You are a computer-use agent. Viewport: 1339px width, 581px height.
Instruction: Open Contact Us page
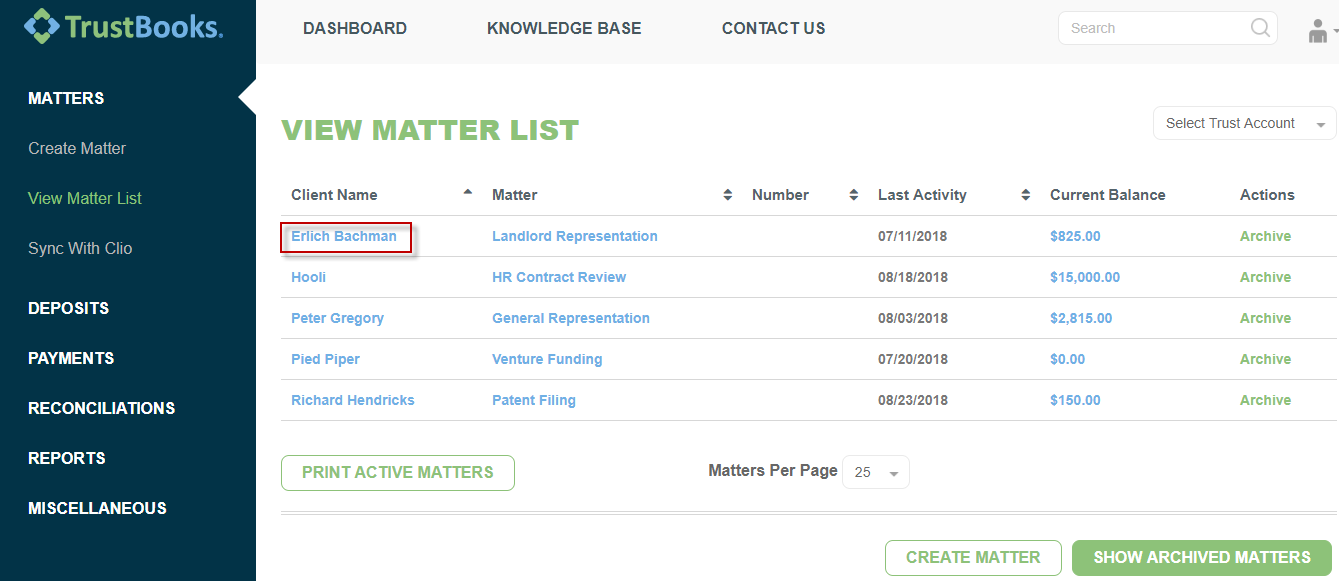pos(774,28)
